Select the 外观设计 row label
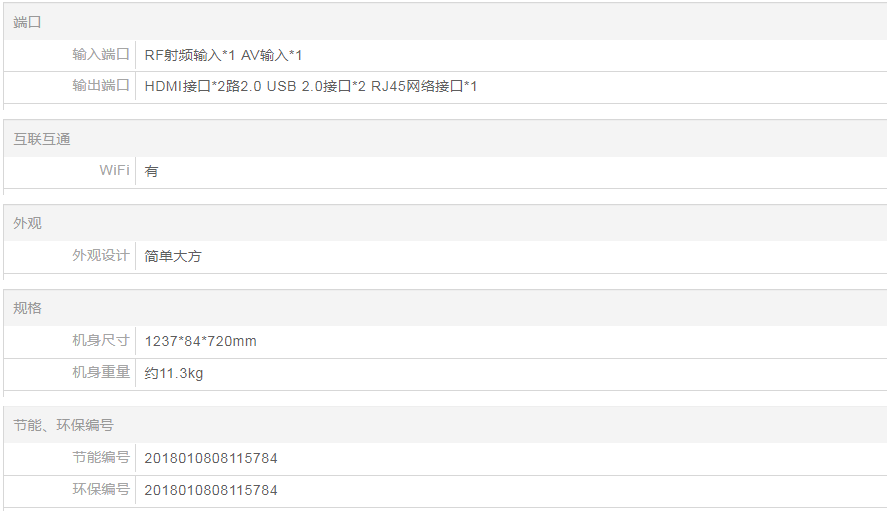The image size is (890, 511). tap(101, 256)
